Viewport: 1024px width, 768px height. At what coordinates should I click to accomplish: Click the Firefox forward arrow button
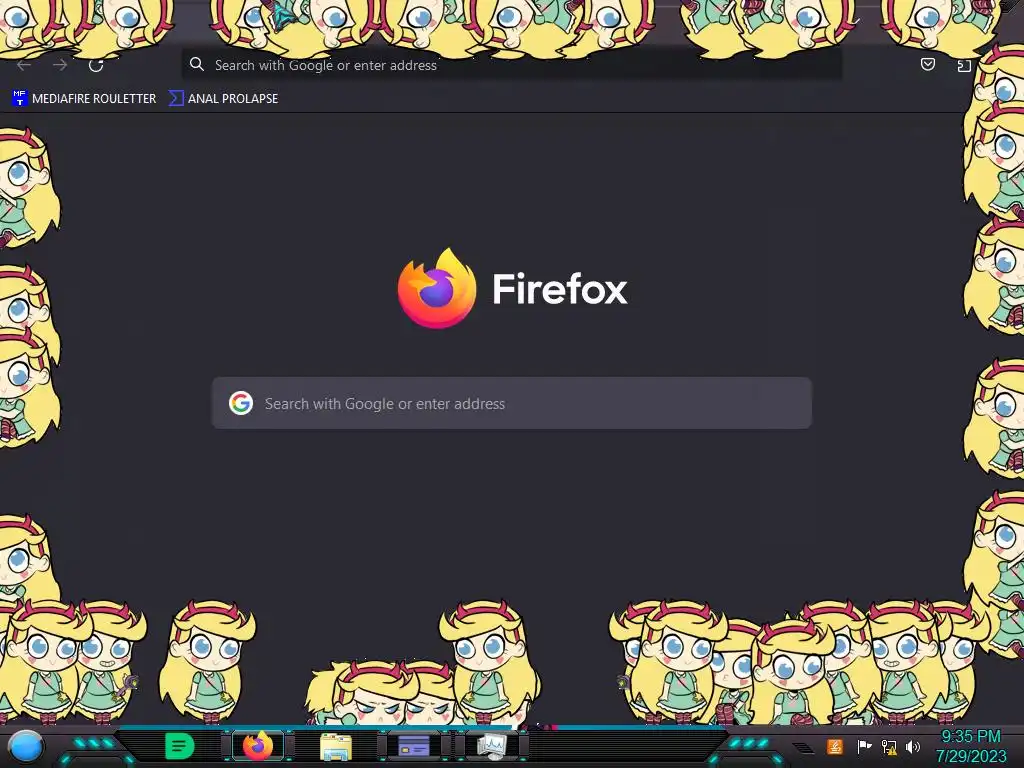pos(60,65)
